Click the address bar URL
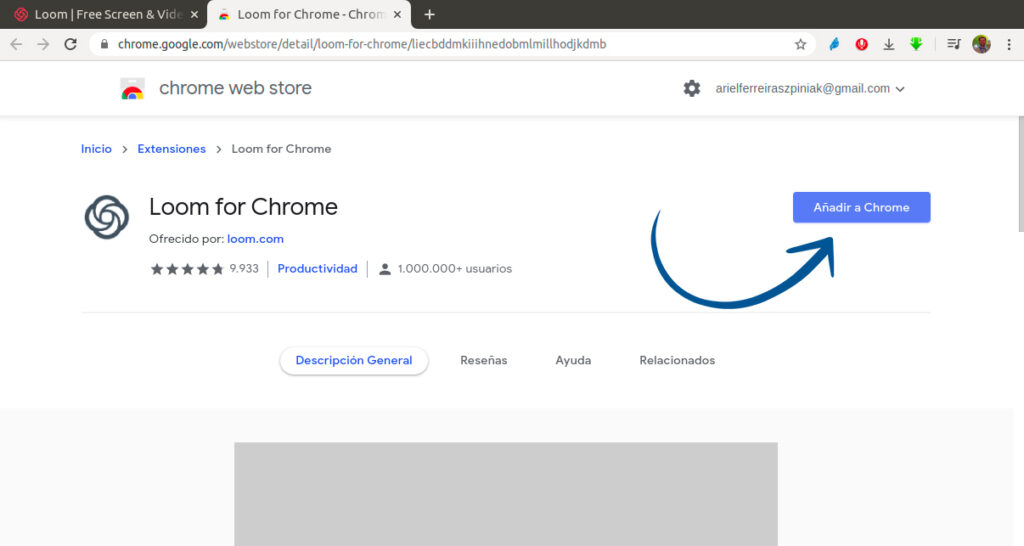 [x=362, y=44]
